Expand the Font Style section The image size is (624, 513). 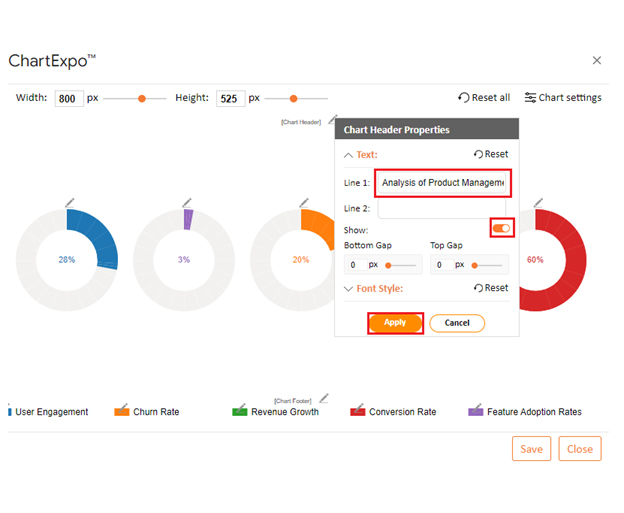[x=348, y=289]
